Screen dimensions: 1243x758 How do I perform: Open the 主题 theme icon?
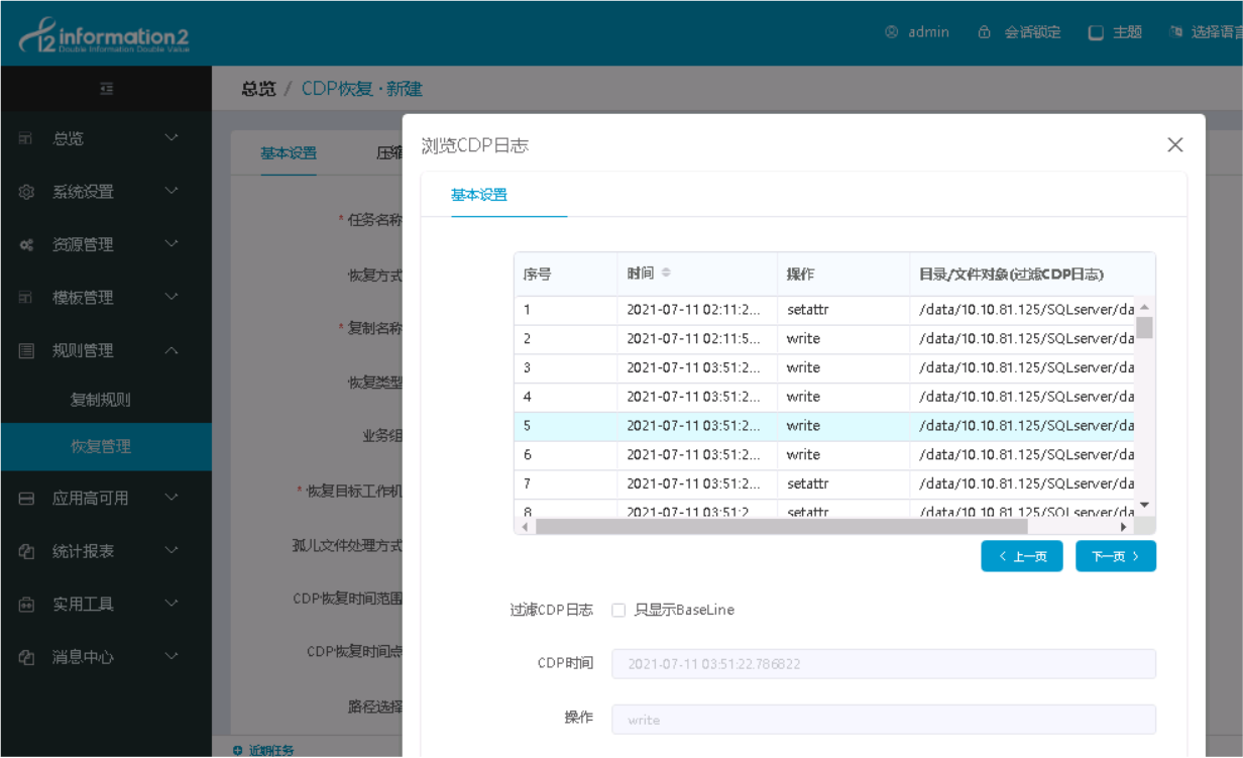[1096, 32]
